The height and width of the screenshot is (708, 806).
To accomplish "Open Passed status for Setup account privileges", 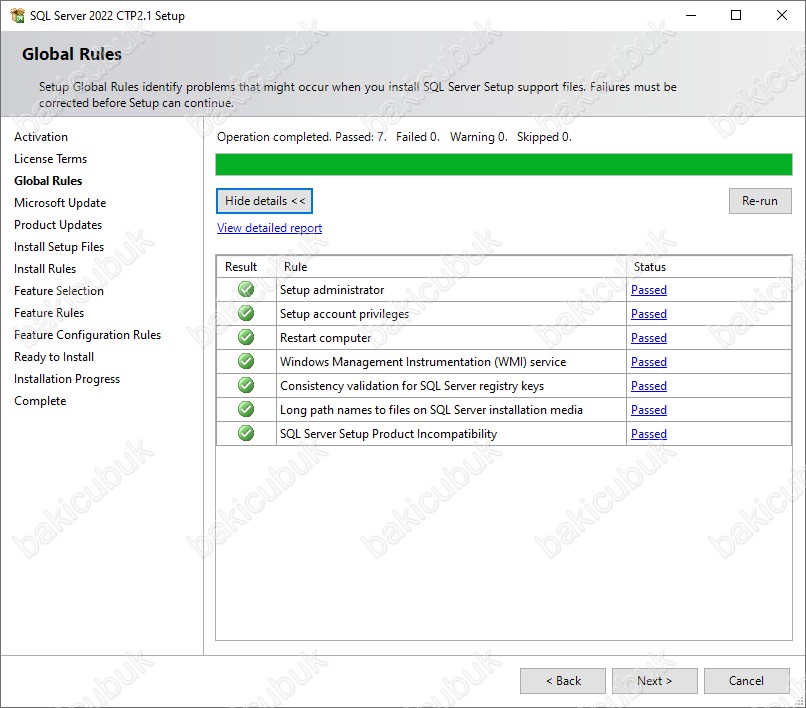I will [649, 314].
